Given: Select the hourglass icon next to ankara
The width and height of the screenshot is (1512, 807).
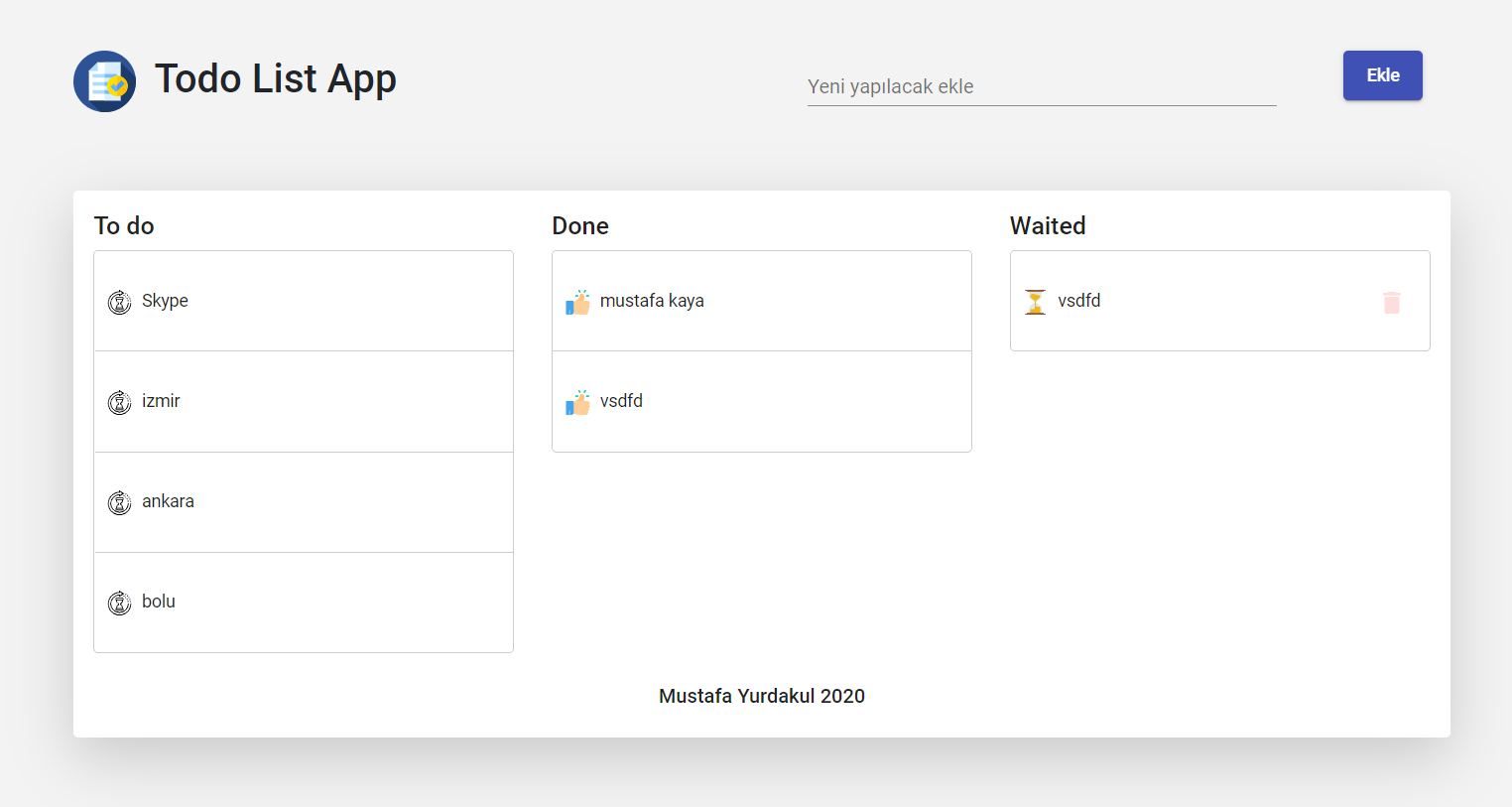Looking at the screenshot, I should [119, 502].
